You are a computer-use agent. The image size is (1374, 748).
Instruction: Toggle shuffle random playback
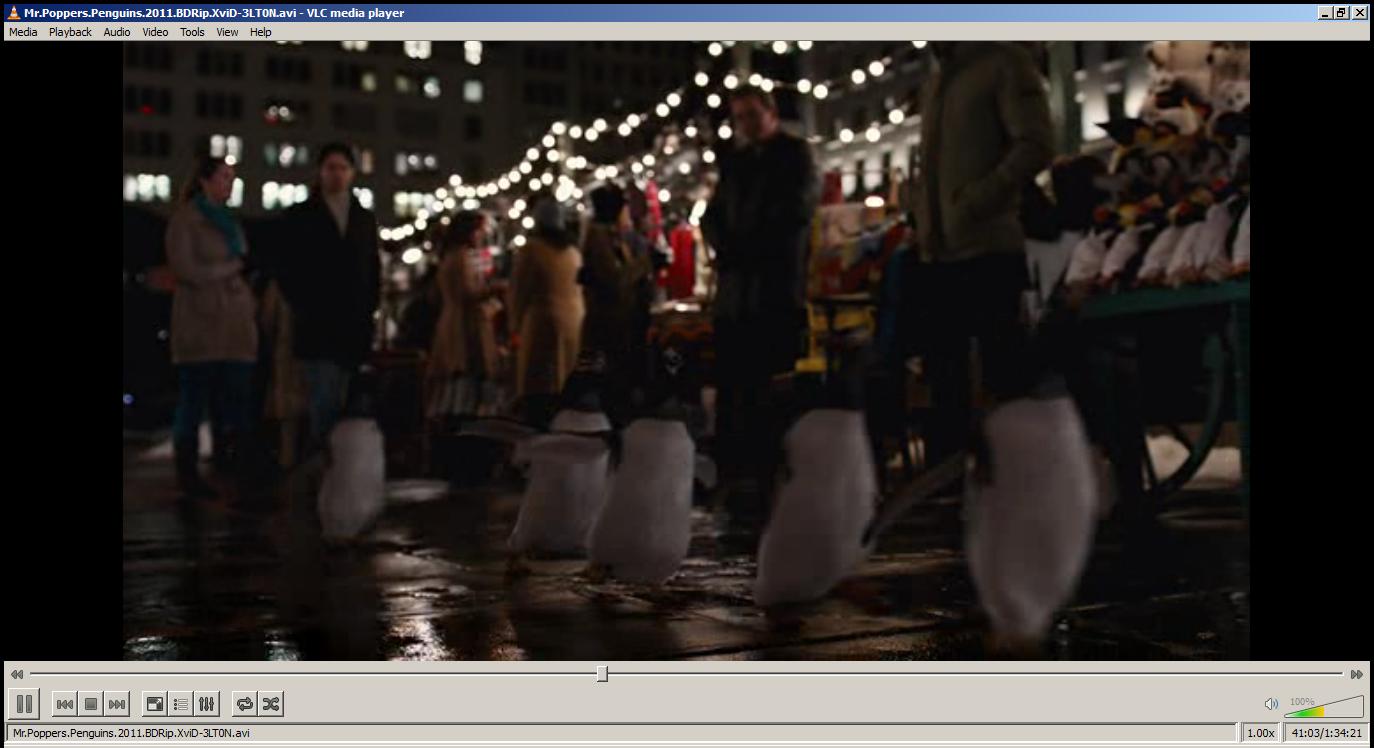point(270,704)
